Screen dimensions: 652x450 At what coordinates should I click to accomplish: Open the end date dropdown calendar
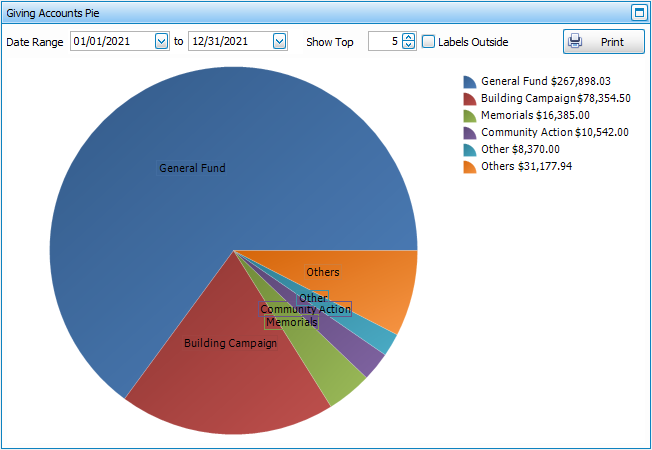click(x=279, y=42)
